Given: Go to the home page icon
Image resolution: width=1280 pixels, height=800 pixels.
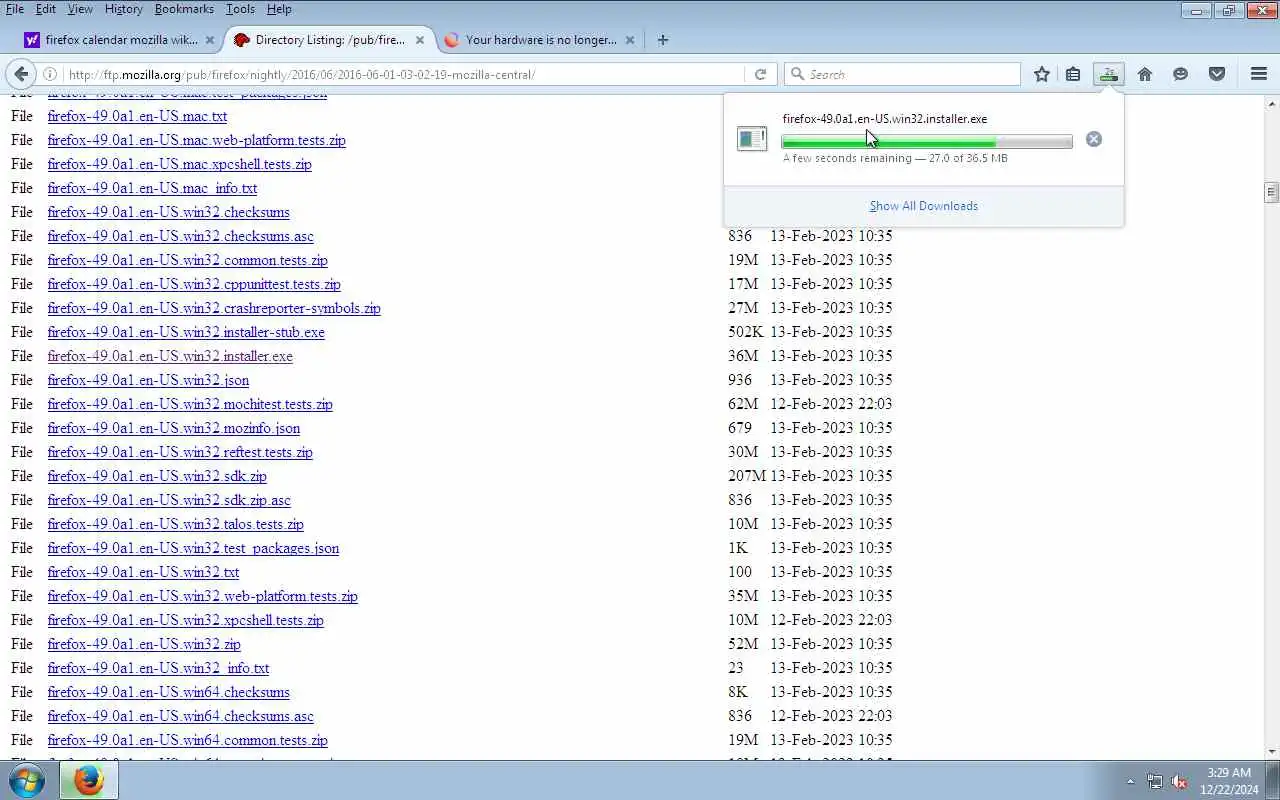Looking at the screenshot, I should (x=1145, y=74).
